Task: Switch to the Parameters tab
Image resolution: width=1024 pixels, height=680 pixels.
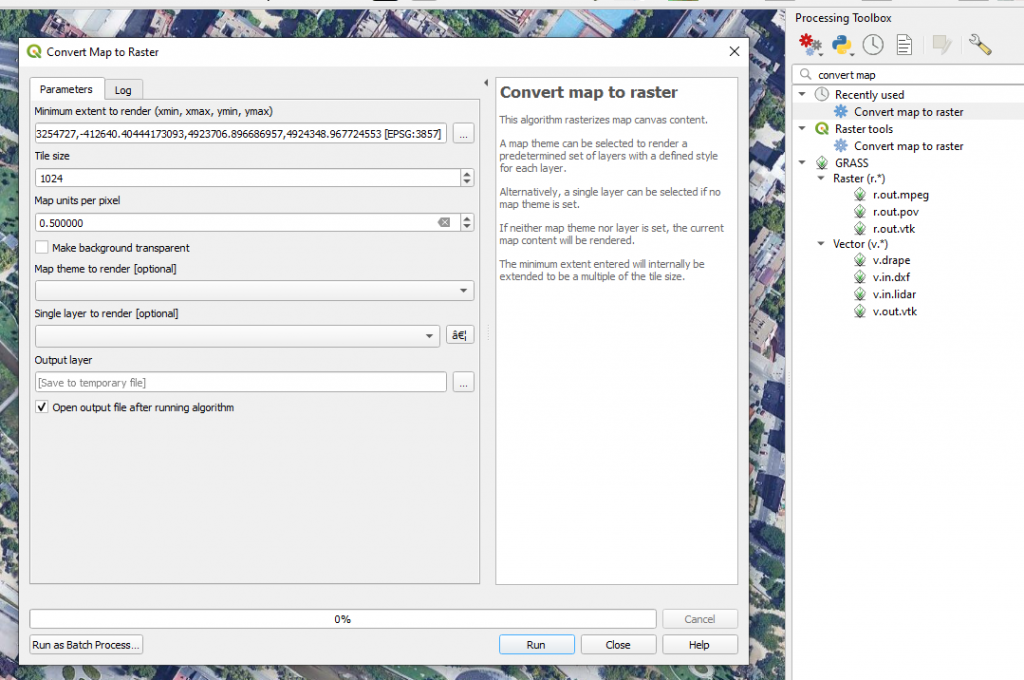Action: [66, 89]
